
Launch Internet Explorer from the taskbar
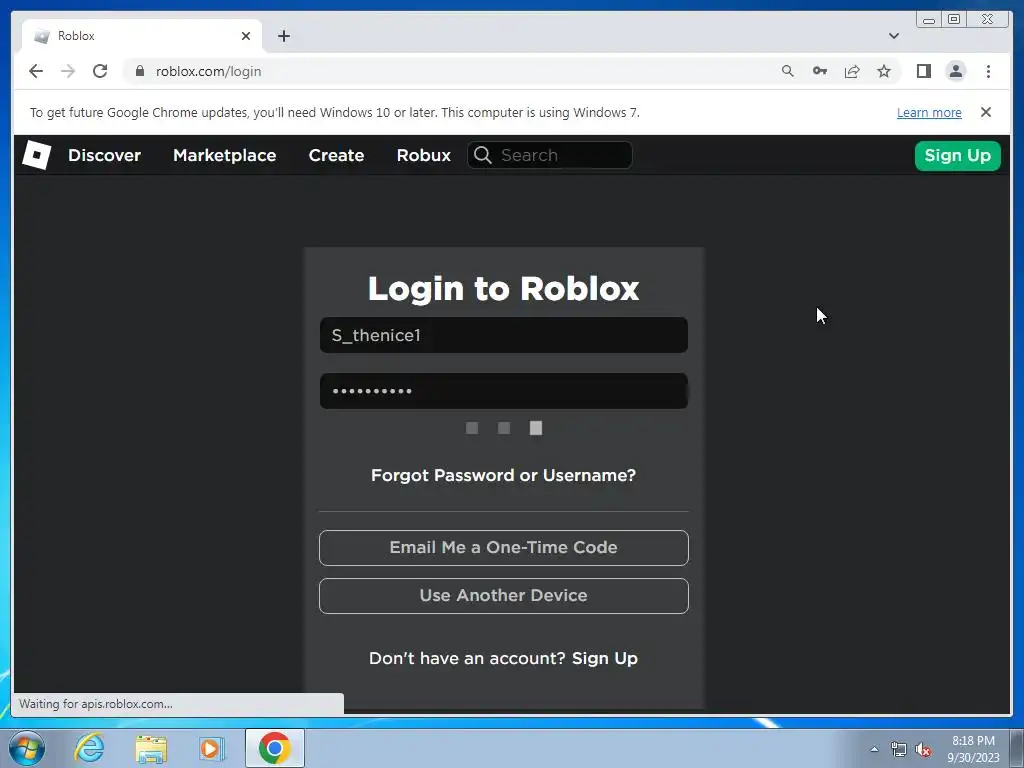pos(89,748)
